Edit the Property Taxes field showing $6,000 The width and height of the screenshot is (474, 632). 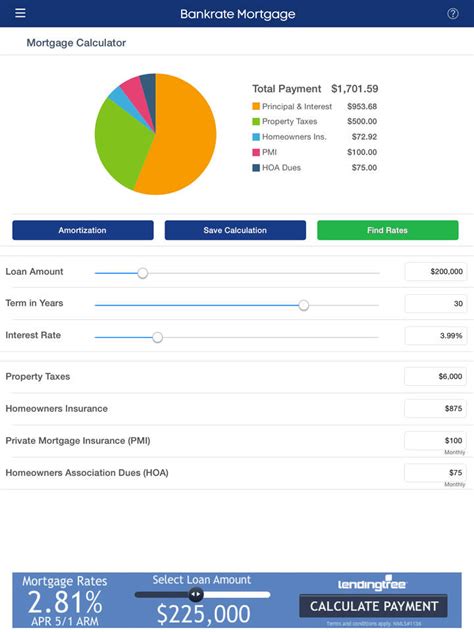pyautogui.click(x=436, y=376)
